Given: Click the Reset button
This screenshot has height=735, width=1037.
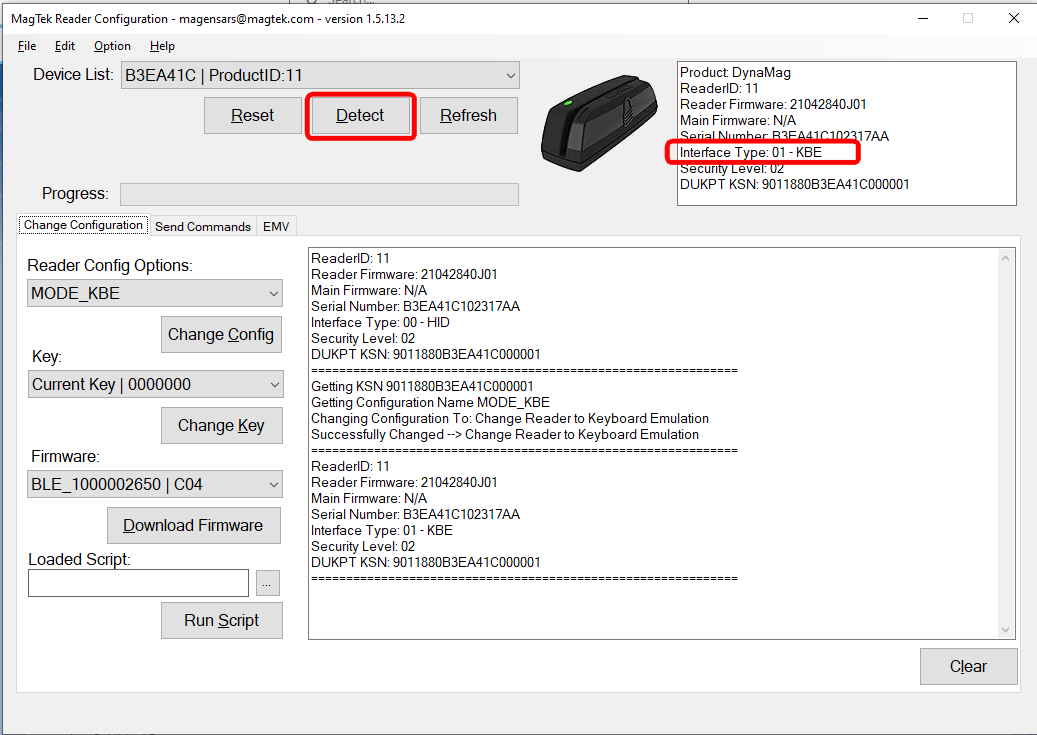Looking at the screenshot, I should click(x=253, y=116).
